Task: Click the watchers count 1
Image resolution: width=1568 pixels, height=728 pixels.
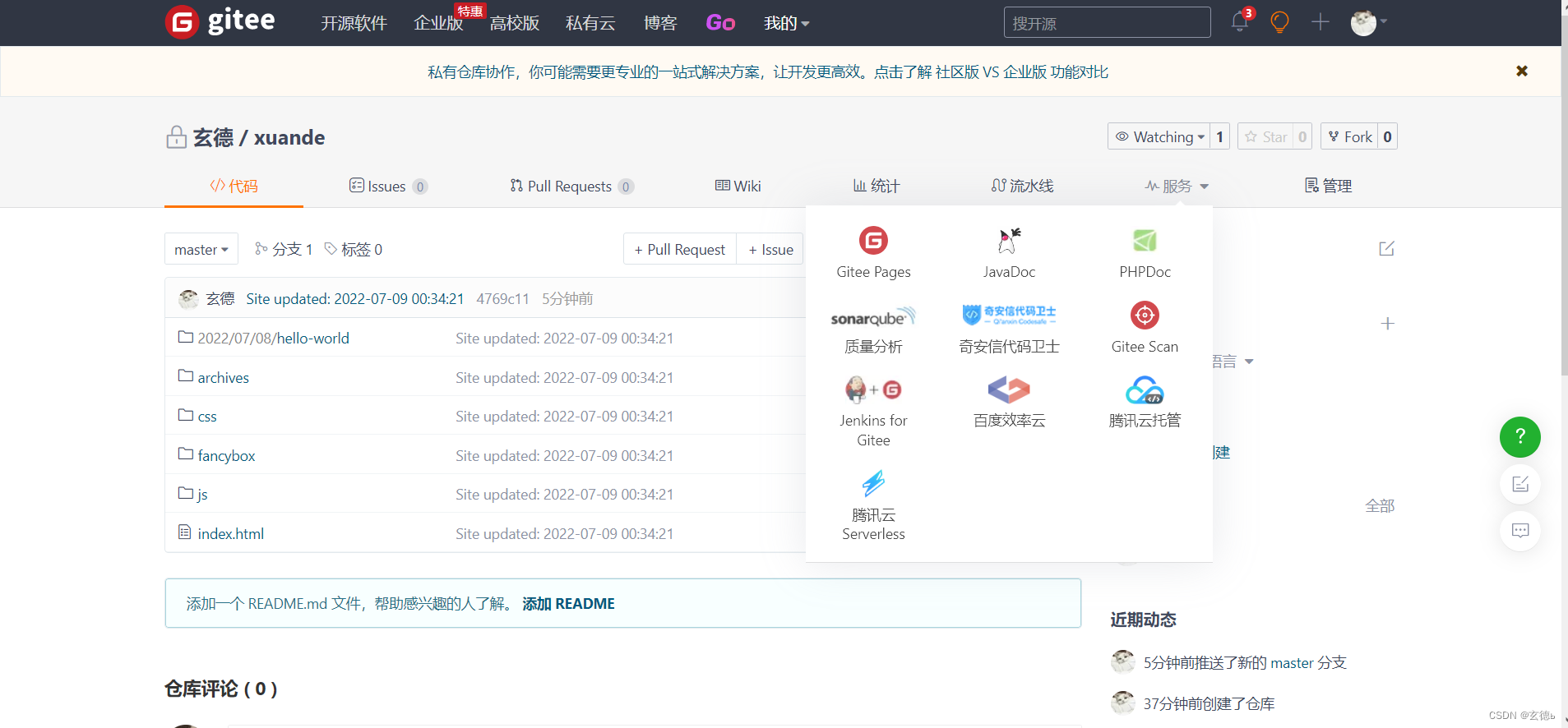Action: pos(1219,136)
